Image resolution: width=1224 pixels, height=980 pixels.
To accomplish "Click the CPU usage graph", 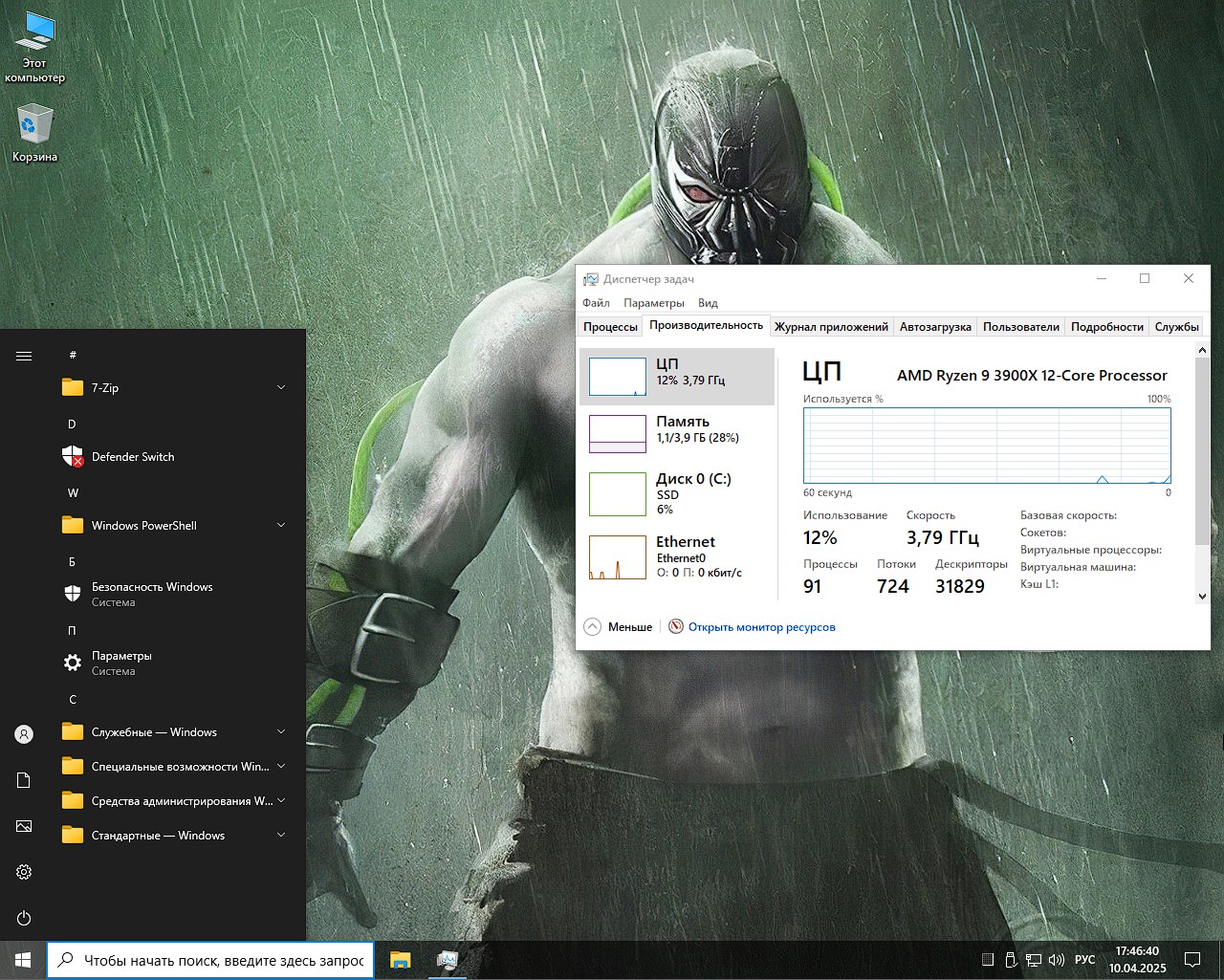I will [x=987, y=446].
